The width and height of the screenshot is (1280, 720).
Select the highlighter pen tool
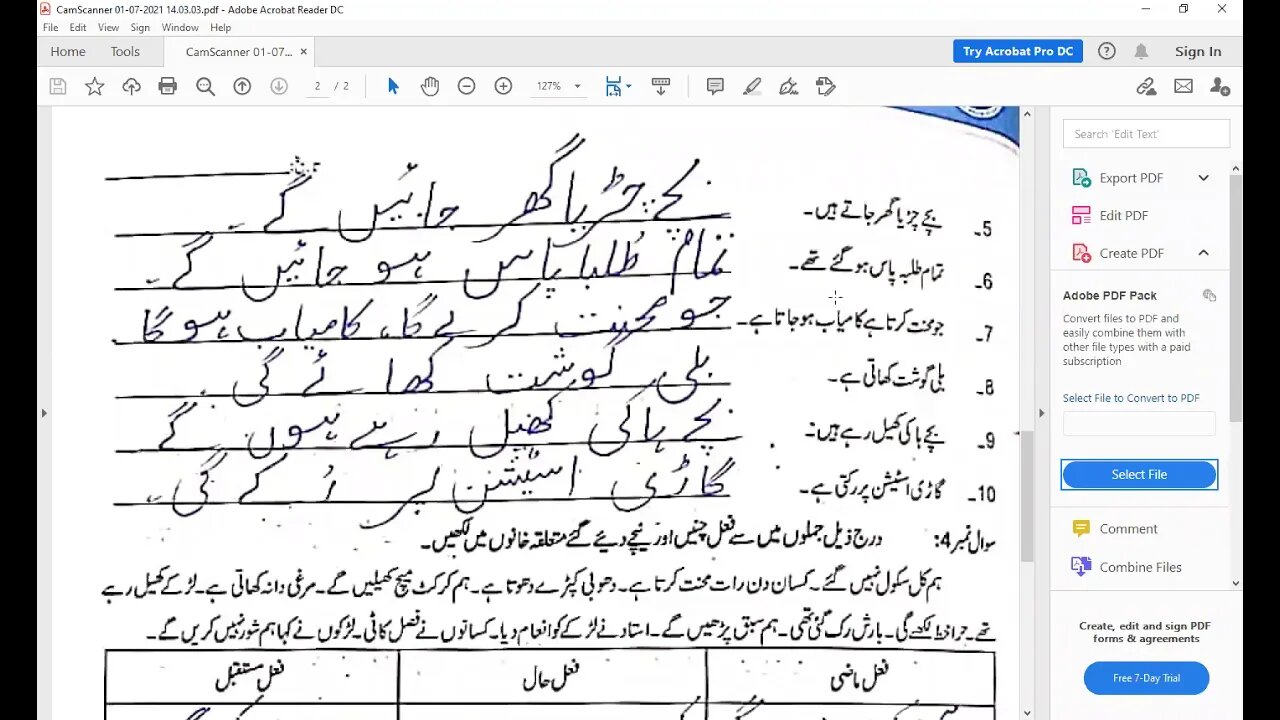[752, 87]
